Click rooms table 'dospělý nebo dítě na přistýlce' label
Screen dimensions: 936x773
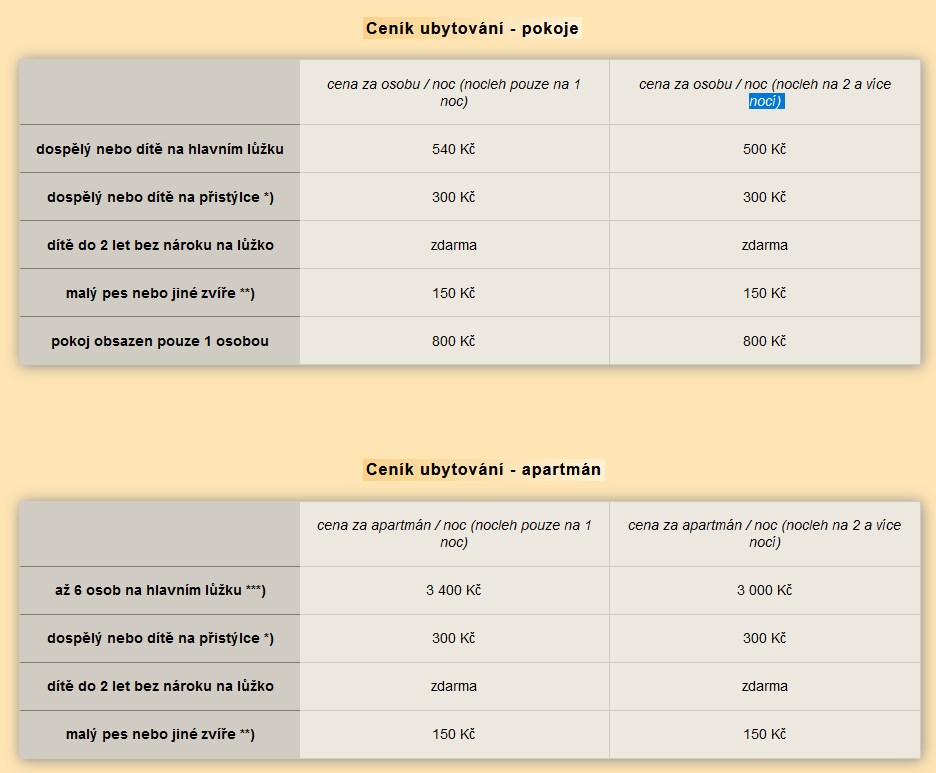[160, 197]
